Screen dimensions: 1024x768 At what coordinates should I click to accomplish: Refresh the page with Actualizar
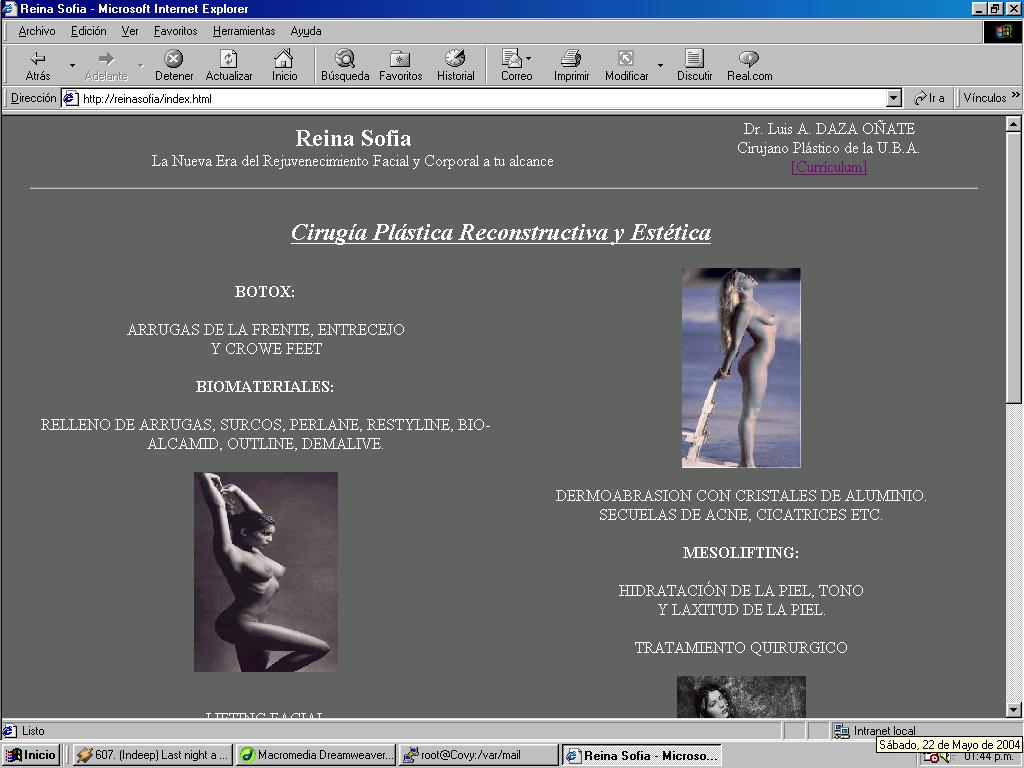click(229, 66)
